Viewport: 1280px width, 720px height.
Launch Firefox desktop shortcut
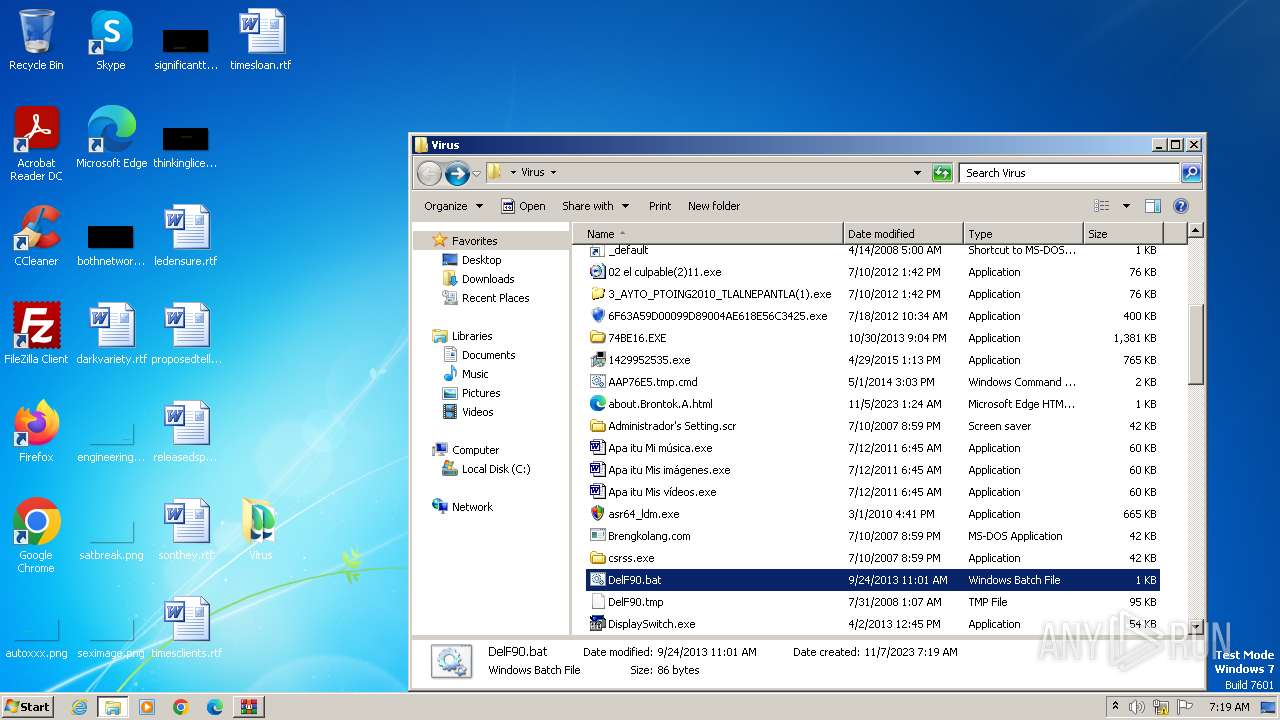pos(36,432)
